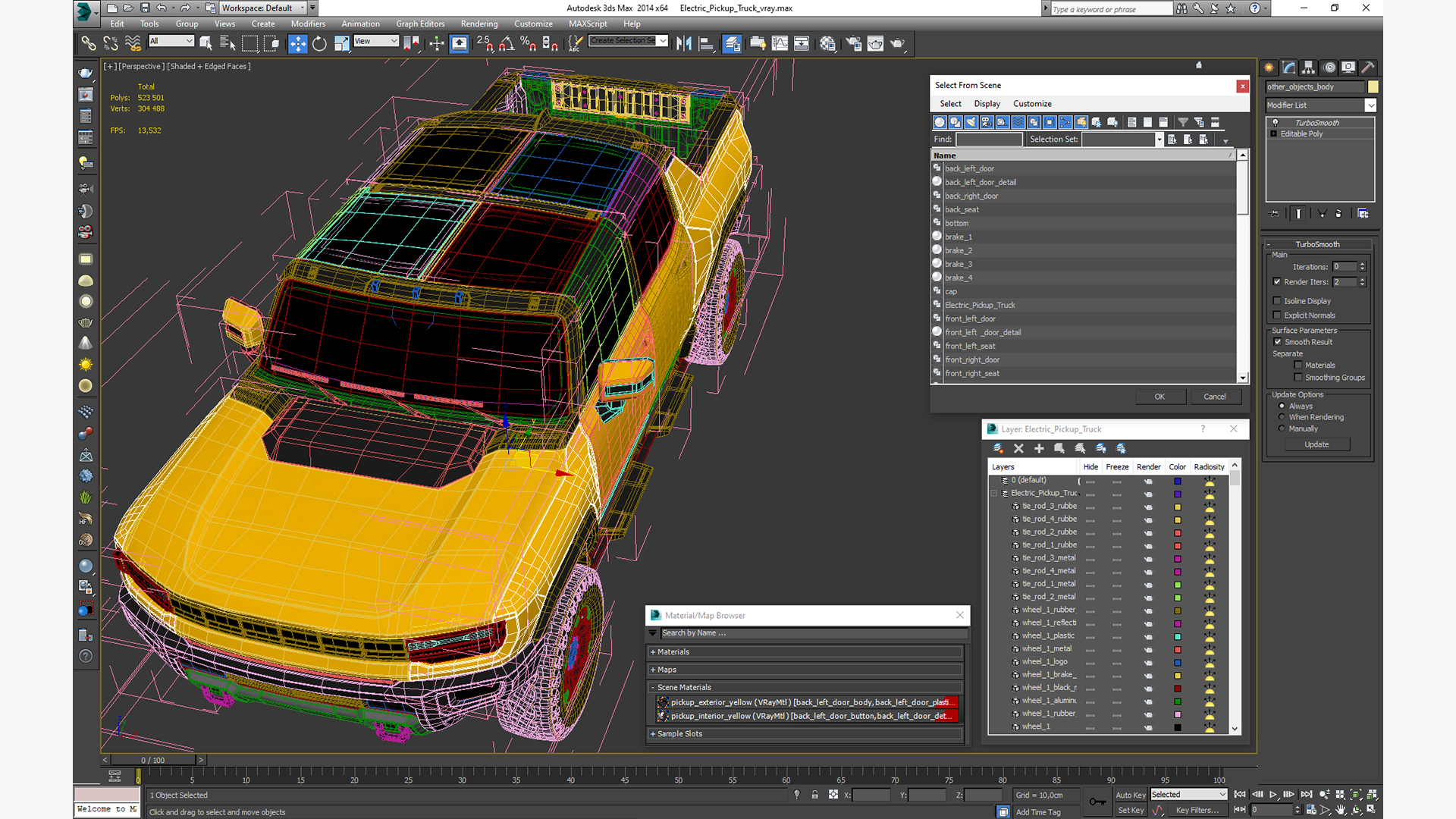
Task: Expand Sample Slots in Material/Map Browser
Action: tap(653, 734)
